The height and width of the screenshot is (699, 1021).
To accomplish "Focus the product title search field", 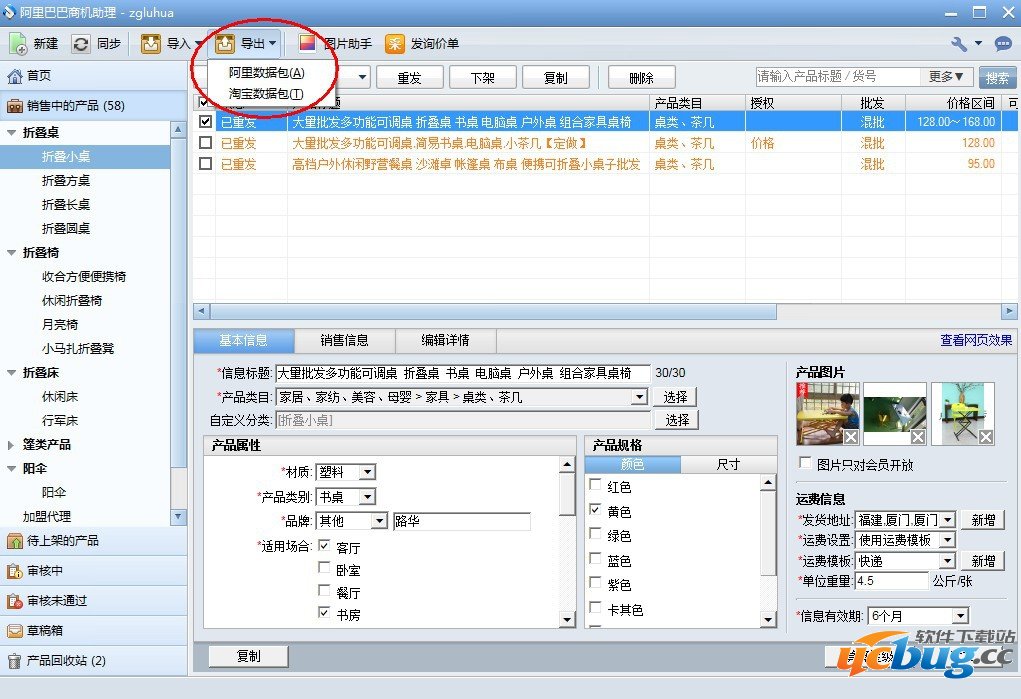I will [x=838, y=77].
